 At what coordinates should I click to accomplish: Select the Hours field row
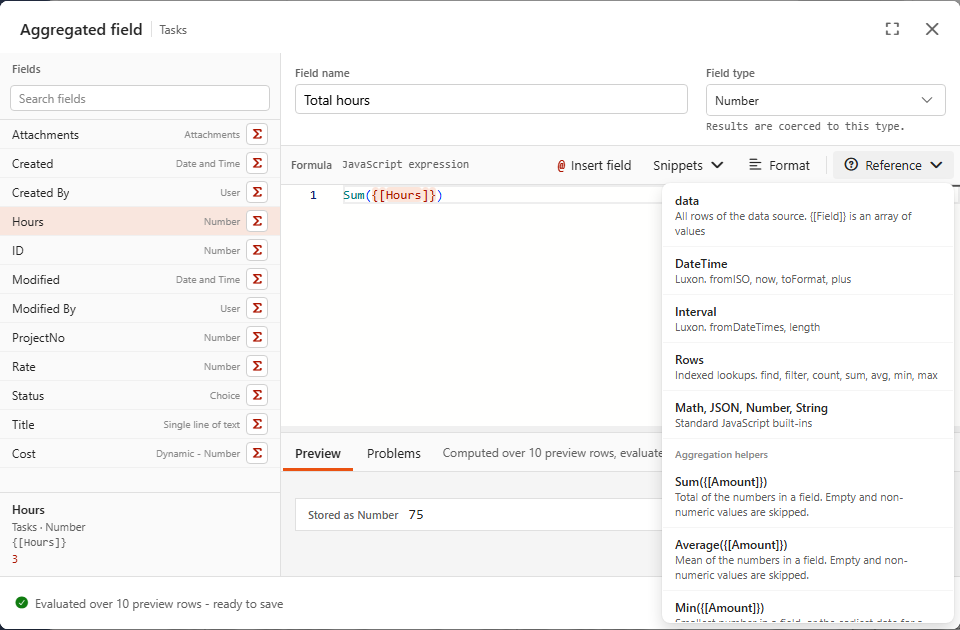click(x=140, y=221)
